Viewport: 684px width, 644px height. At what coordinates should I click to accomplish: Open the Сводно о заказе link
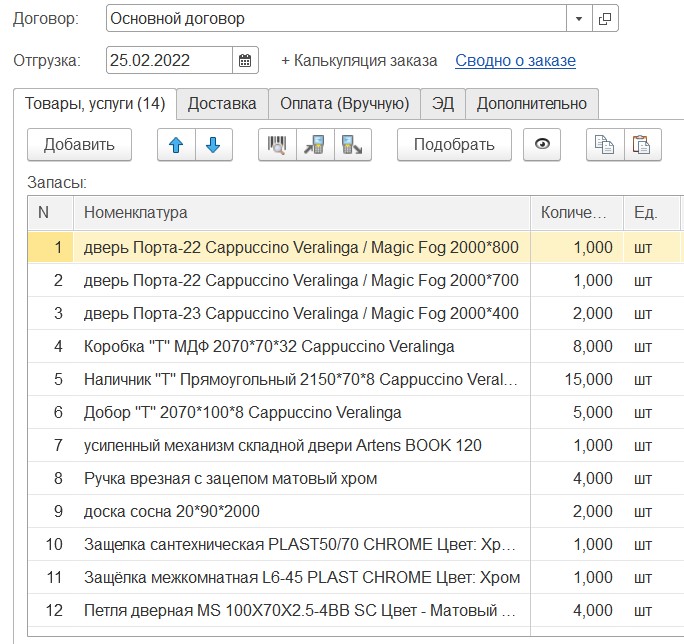[x=515, y=60]
